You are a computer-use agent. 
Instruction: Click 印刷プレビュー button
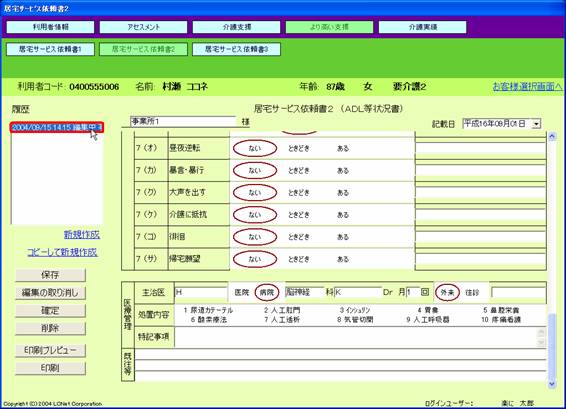(50, 351)
